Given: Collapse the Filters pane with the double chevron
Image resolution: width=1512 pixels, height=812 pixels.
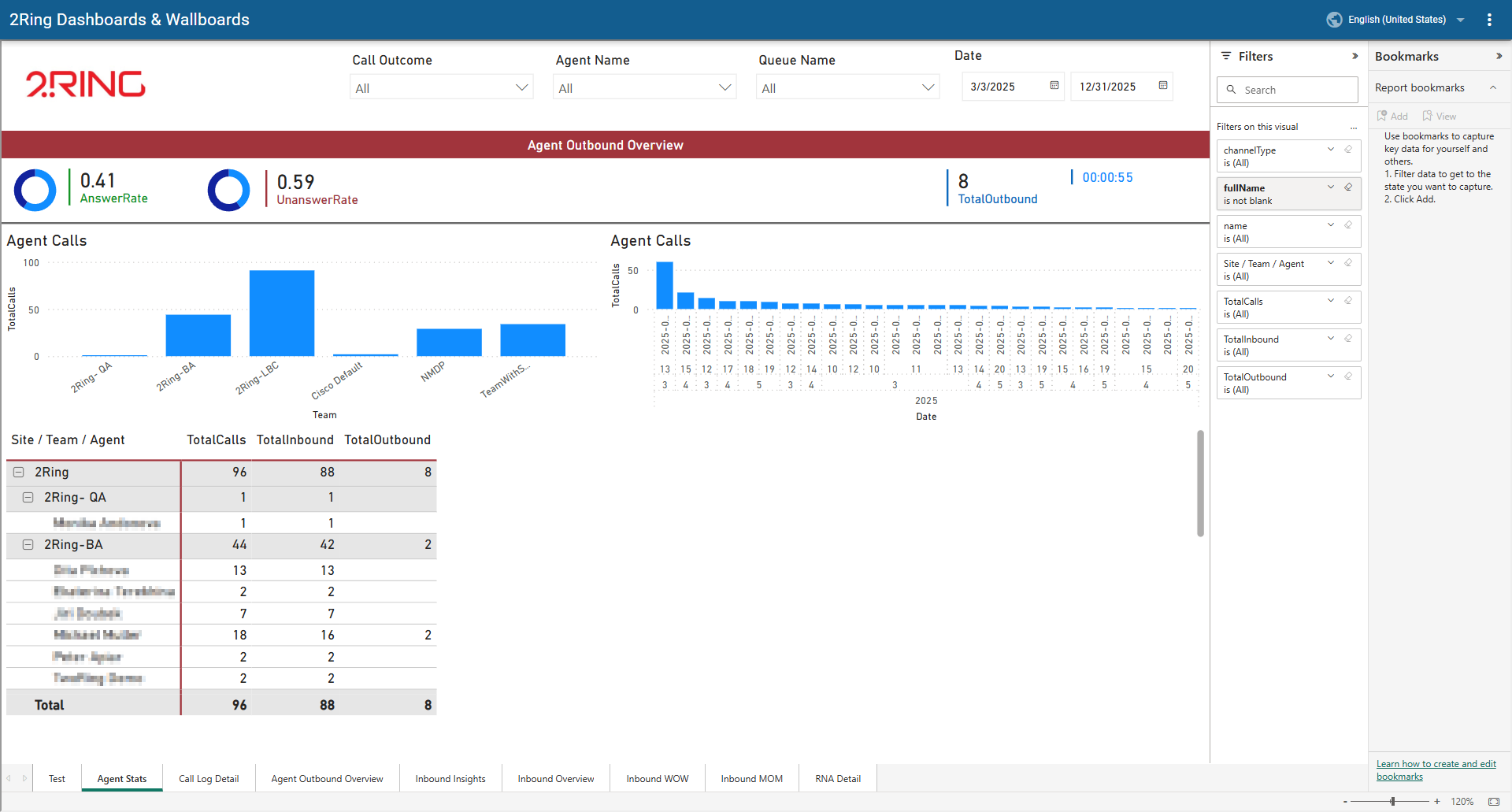Looking at the screenshot, I should click(1354, 56).
